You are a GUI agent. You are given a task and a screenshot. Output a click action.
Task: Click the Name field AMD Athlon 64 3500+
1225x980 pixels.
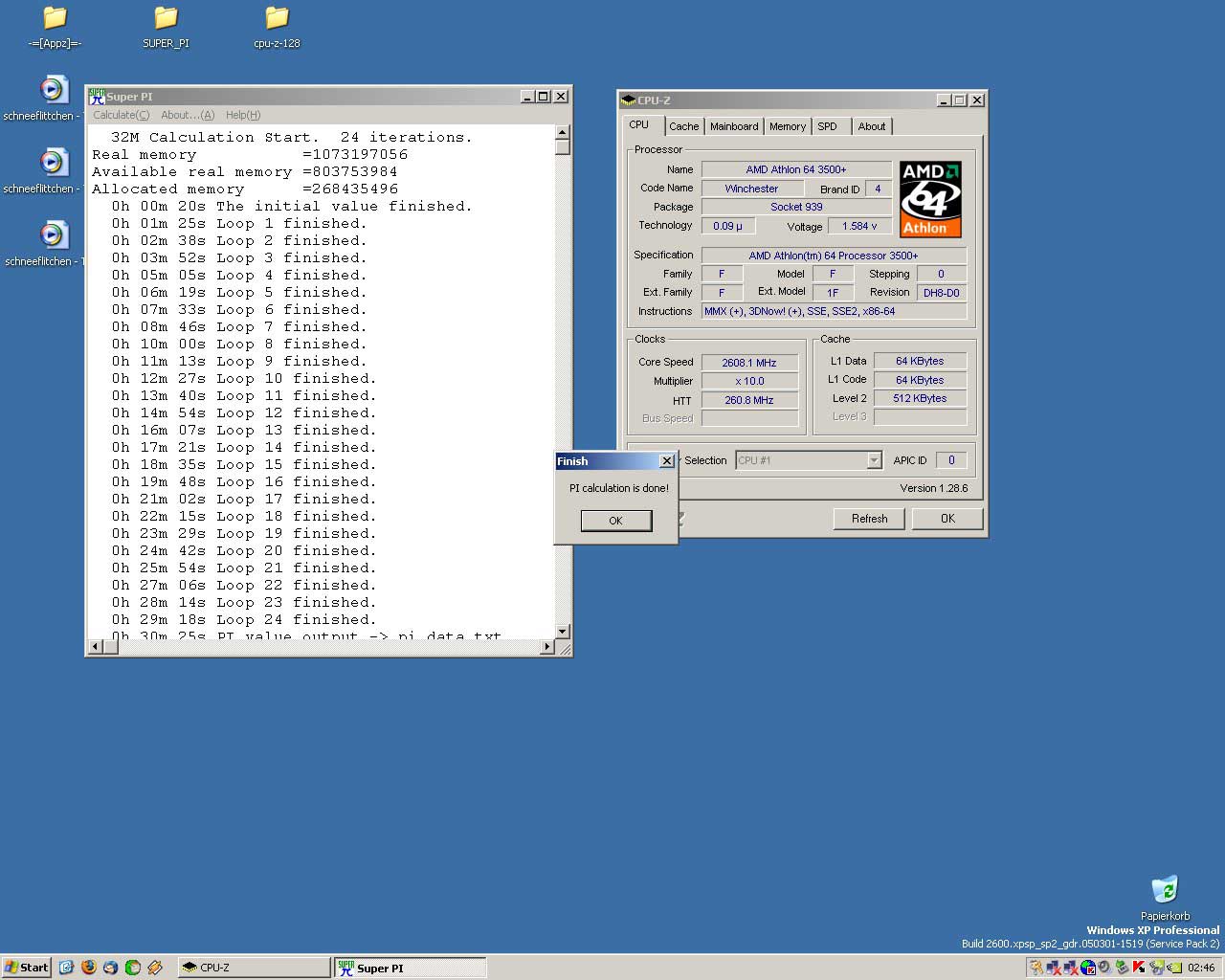pyautogui.click(x=796, y=169)
